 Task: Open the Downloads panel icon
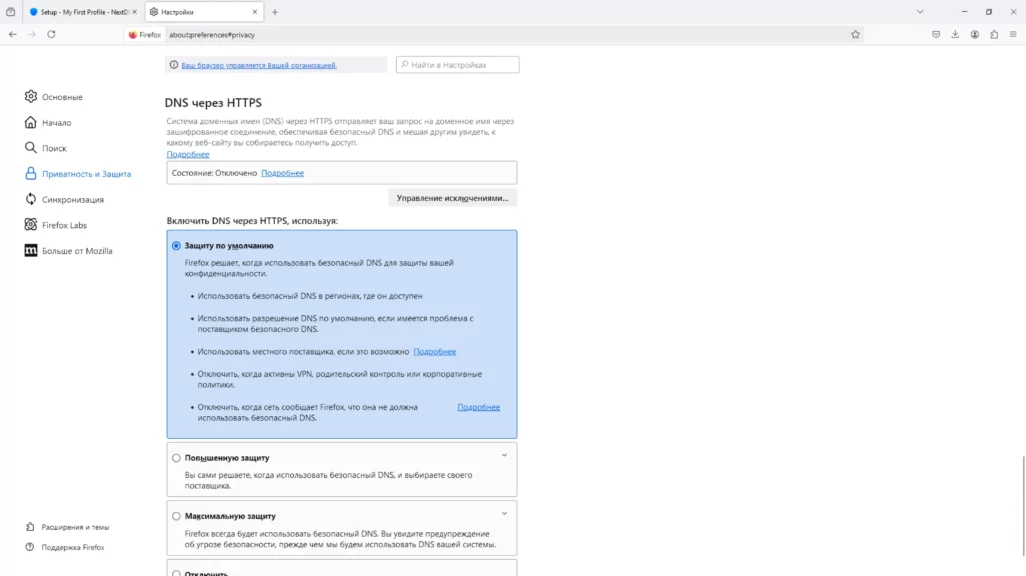(955, 34)
